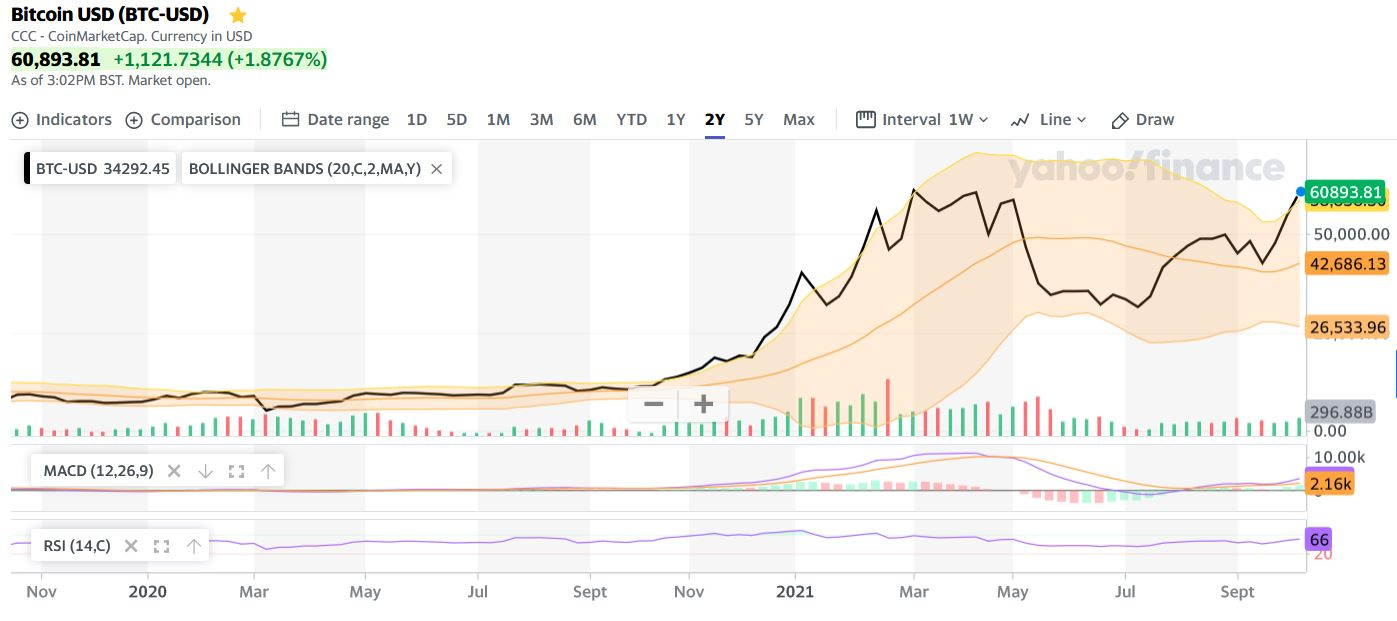Click the lower band value 26,533.96
Image resolution: width=1397 pixels, height=621 pixels.
[x=1348, y=327]
